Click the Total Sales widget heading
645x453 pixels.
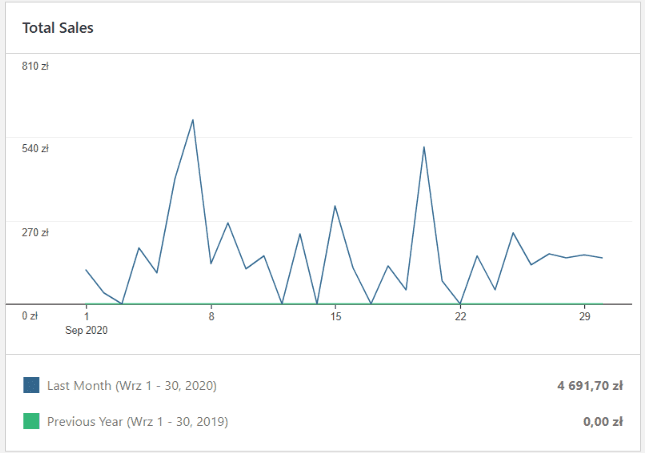pos(58,28)
